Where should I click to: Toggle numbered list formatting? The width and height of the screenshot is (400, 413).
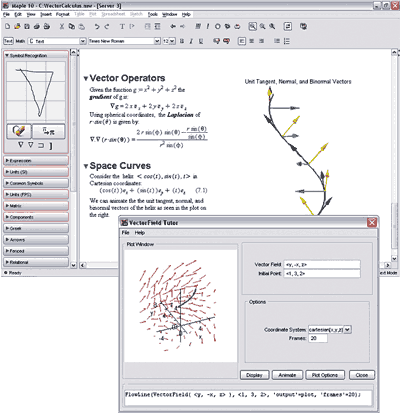[287, 41]
